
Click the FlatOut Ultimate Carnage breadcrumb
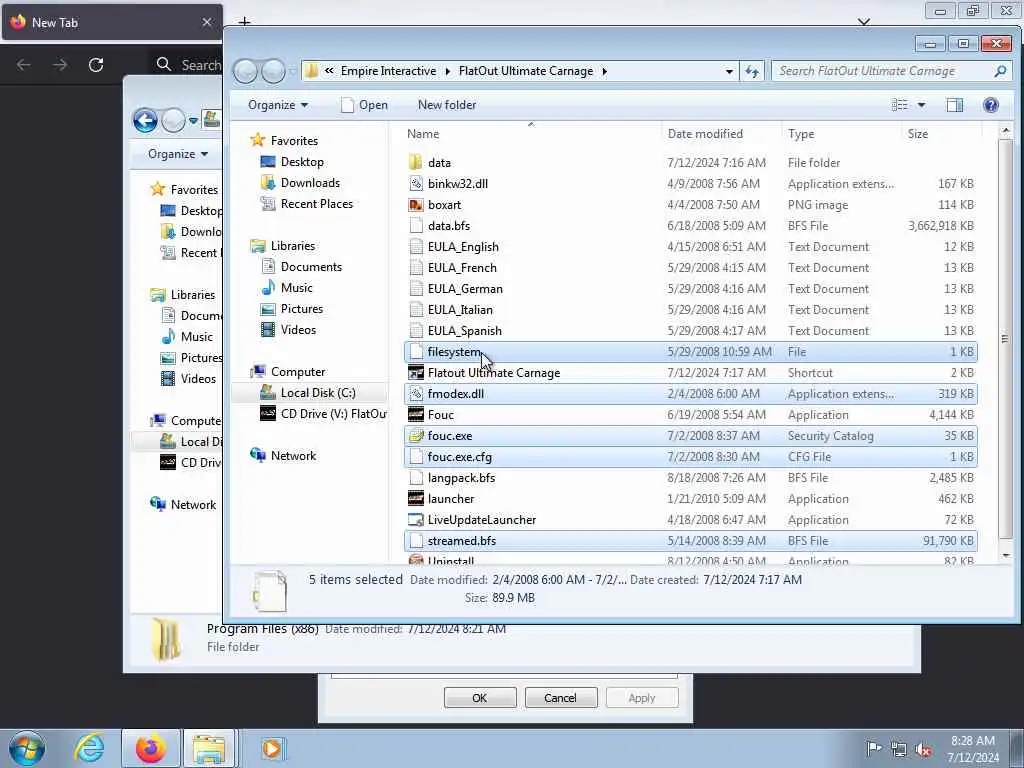pyautogui.click(x=526, y=71)
